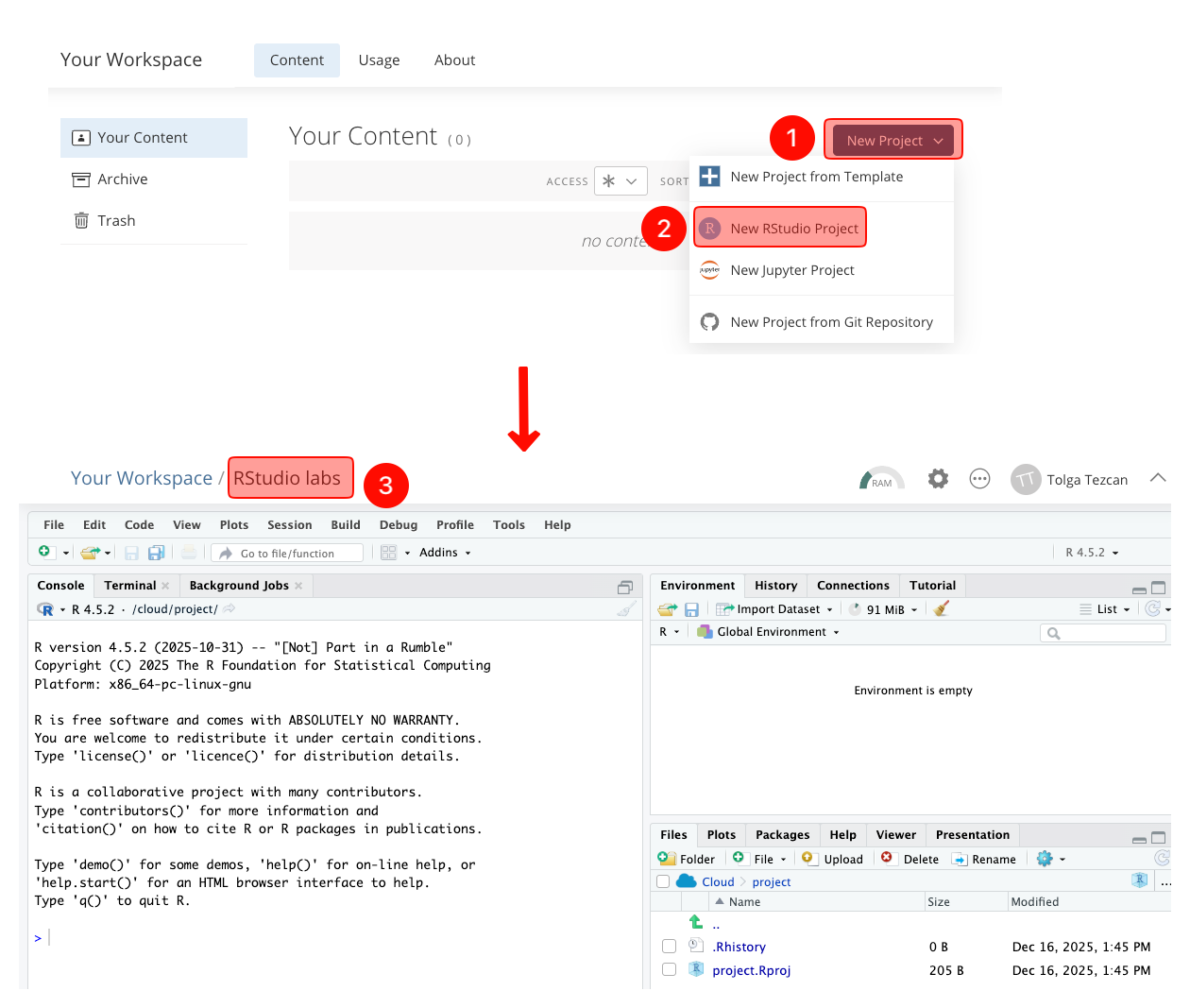Open the 91 MiB memory usage dropdown

[883, 609]
